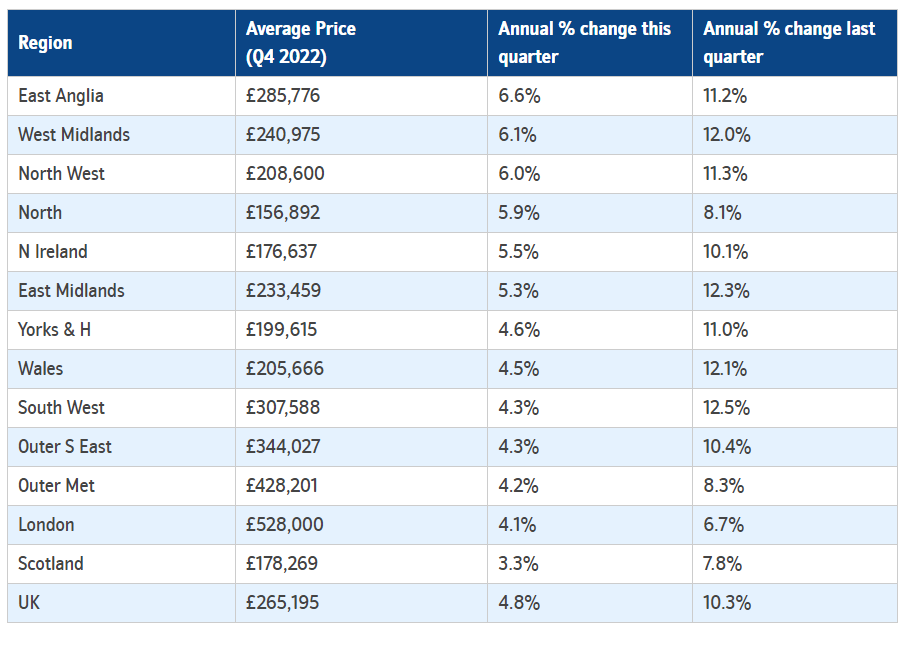Click South West last quarter value 12.5%

(727, 408)
